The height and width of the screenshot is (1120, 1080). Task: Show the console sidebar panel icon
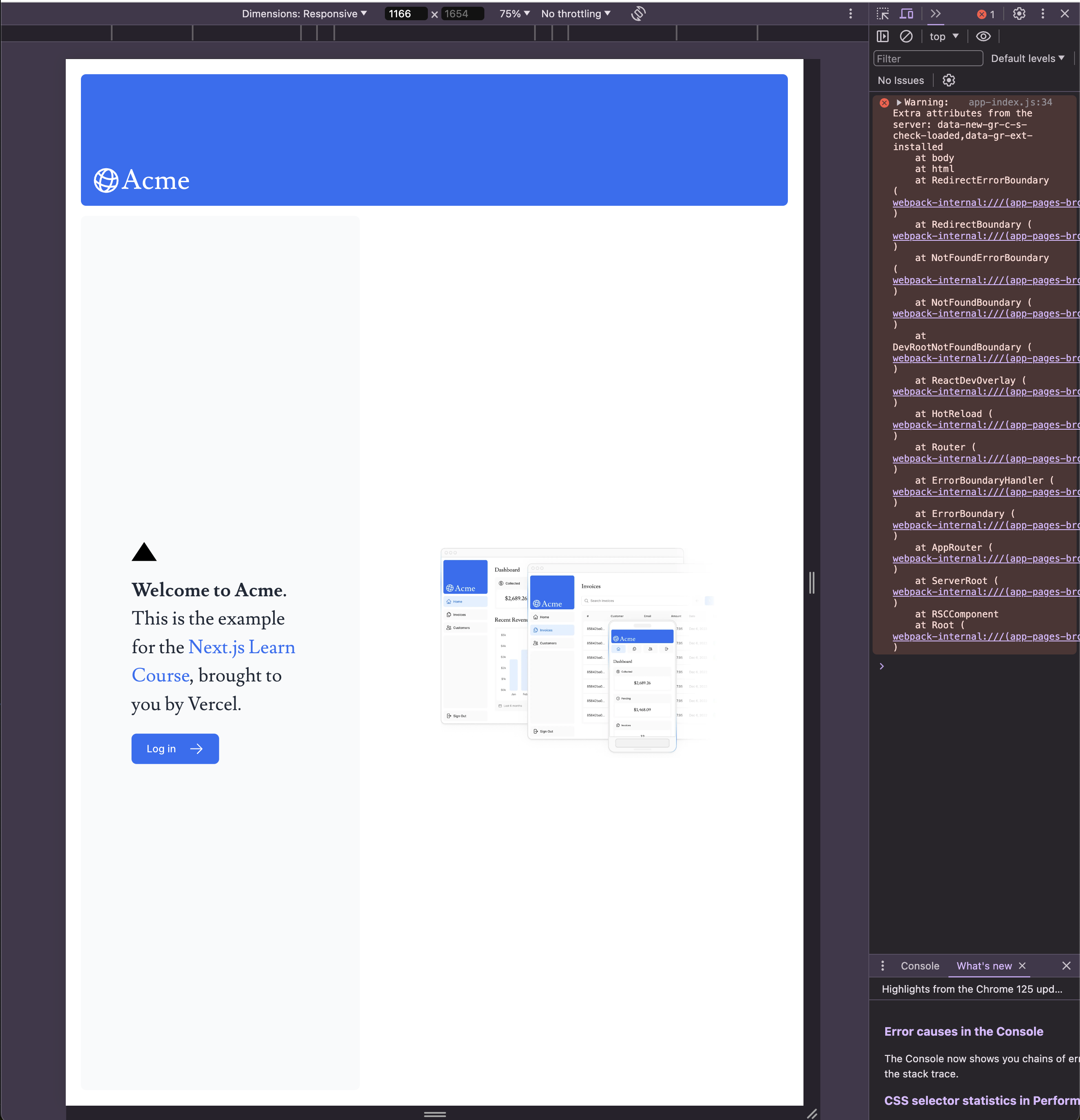pos(883,37)
